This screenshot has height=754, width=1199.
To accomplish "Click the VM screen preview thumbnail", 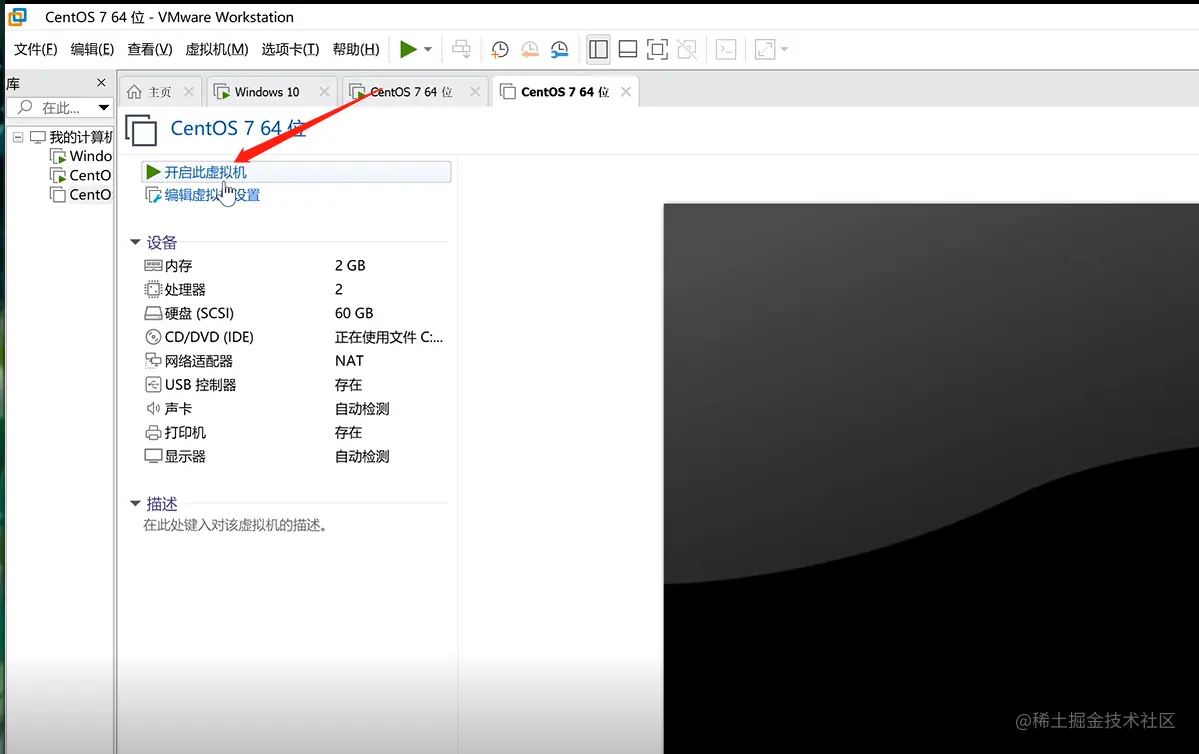I will 931,478.
